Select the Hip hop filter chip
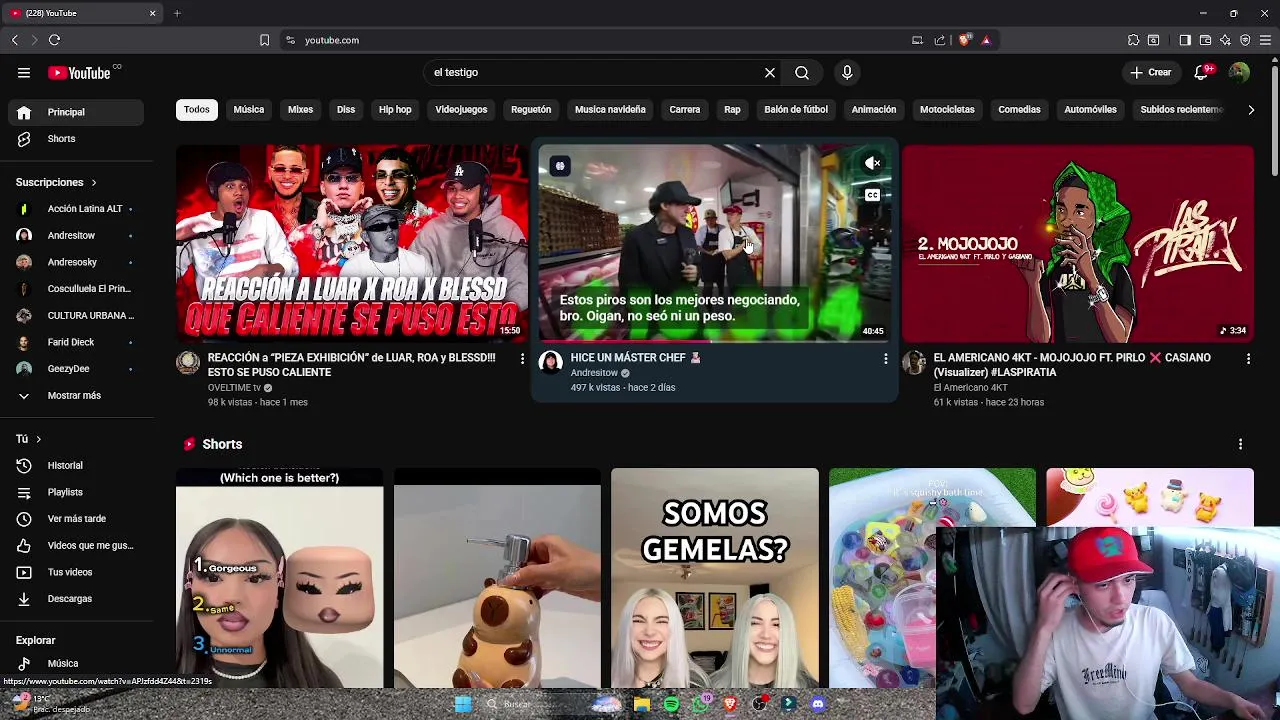Screen dimensions: 1280x720 395,109
